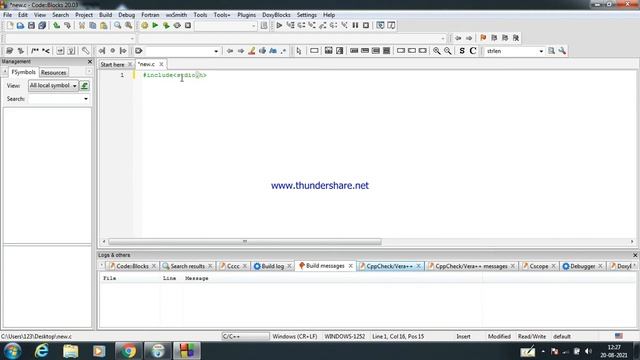The image size is (640, 360).
Task: Click the Windows (CR+LF) status entry
Action: 295,336
